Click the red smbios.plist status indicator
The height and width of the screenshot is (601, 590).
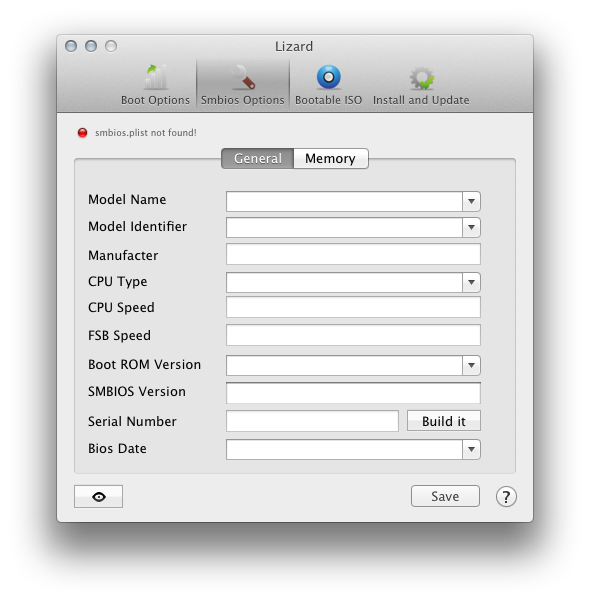click(82, 133)
